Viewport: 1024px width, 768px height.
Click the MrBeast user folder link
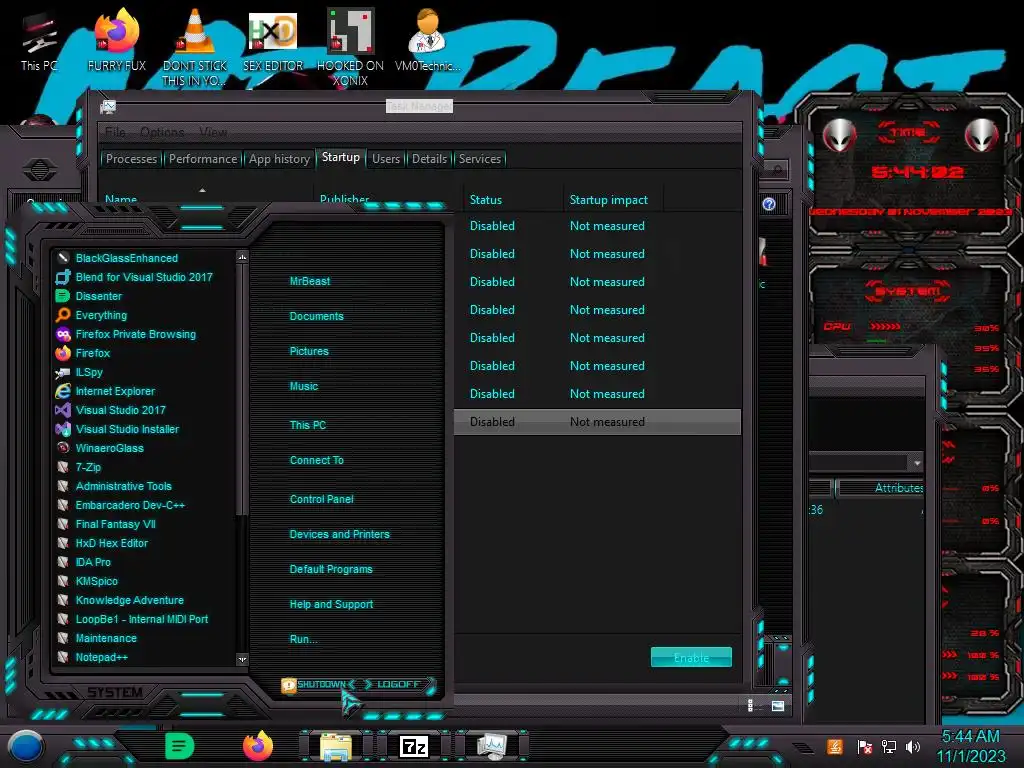(x=310, y=281)
